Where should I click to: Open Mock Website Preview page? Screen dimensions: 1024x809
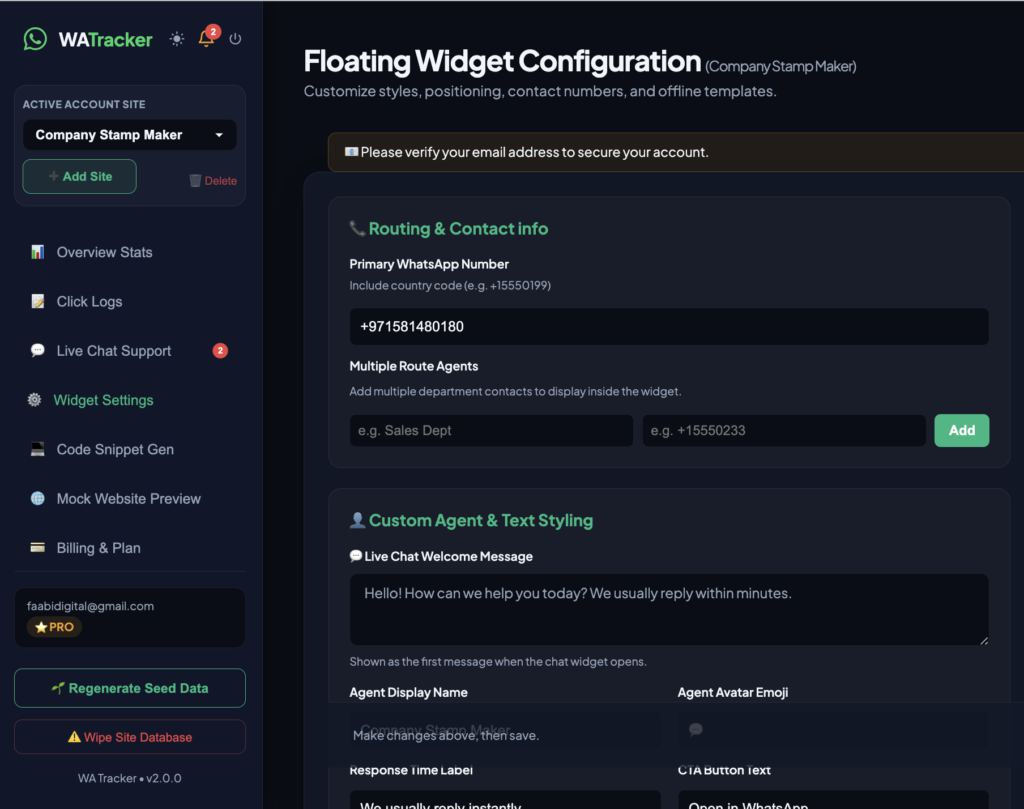click(x=129, y=498)
